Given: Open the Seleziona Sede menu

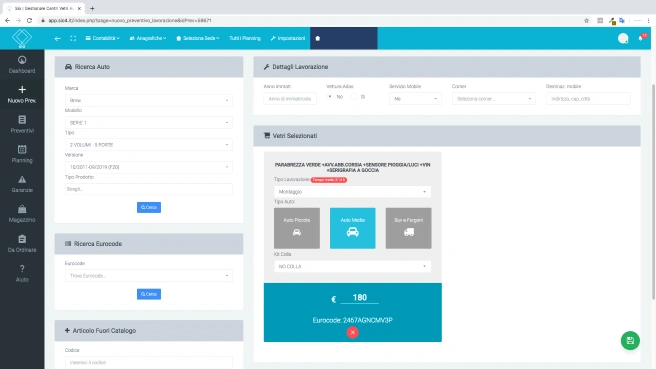Looking at the screenshot, I should coord(197,38).
